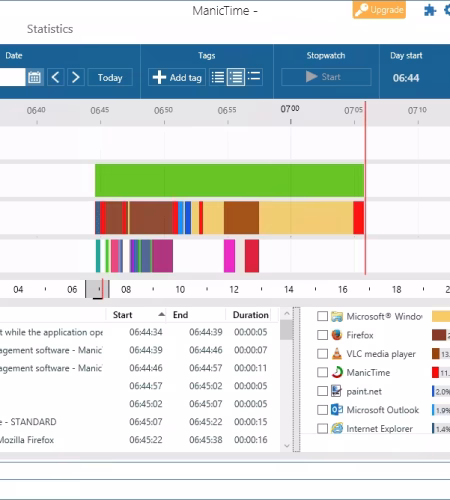Click the 07:00 mark on time ruler
The image size is (450, 500).
tap(290, 109)
